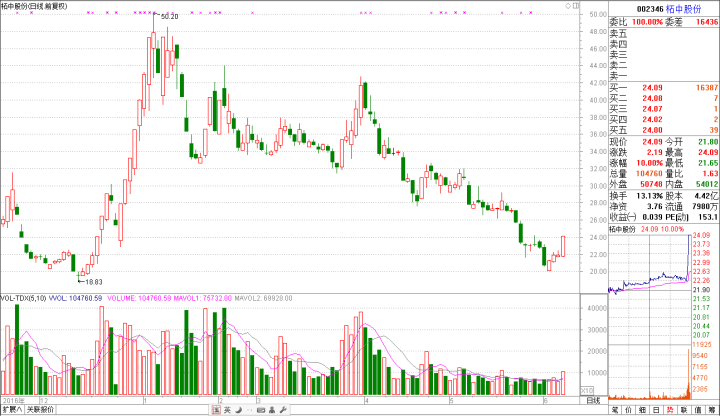Click the 2016年 label on the time axis

pos(13,400)
